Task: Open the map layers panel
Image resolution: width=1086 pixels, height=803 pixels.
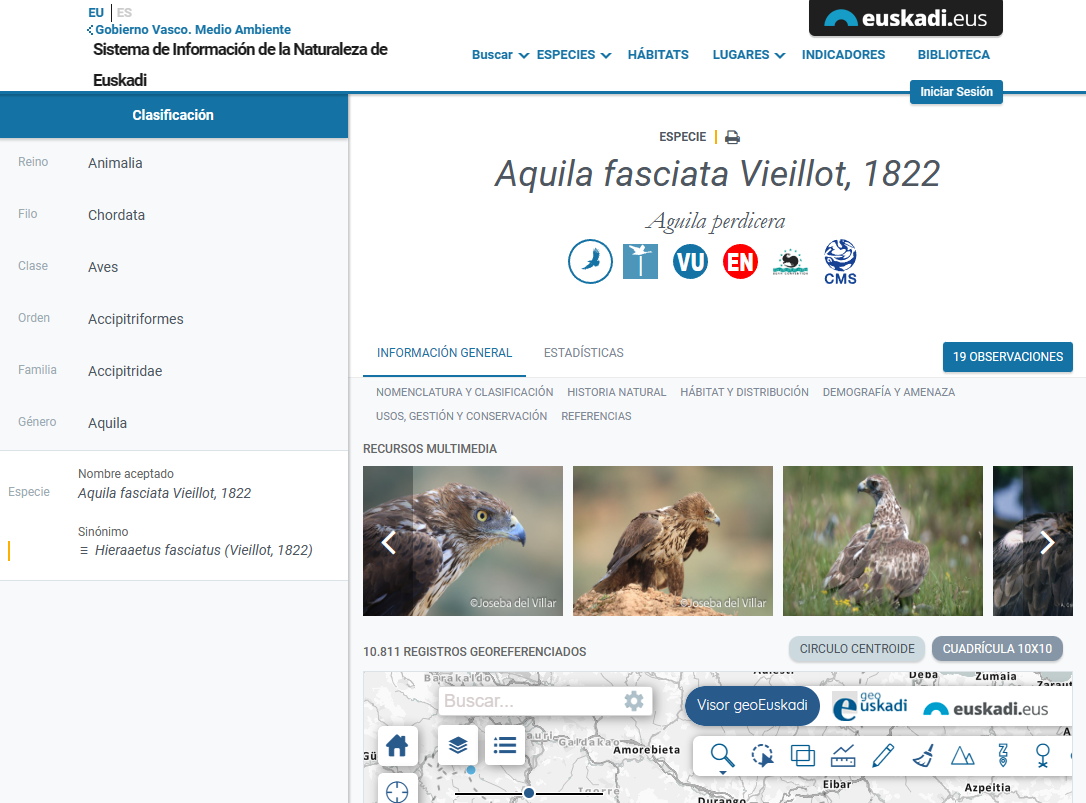Action: click(456, 745)
